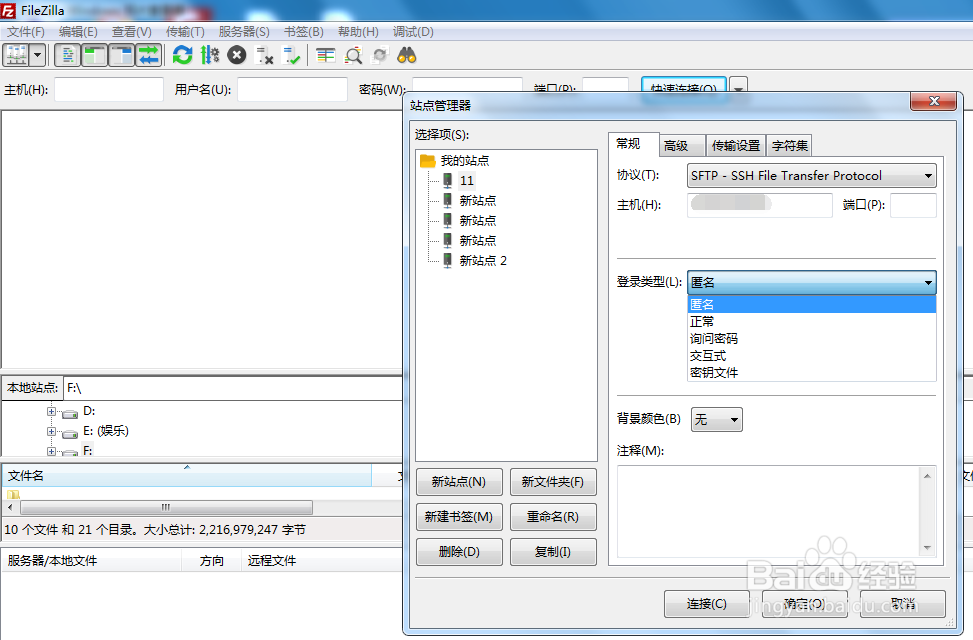Click the quick connect 主机(H) input field
The width and height of the screenshot is (973, 640).
(x=109, y=89)
